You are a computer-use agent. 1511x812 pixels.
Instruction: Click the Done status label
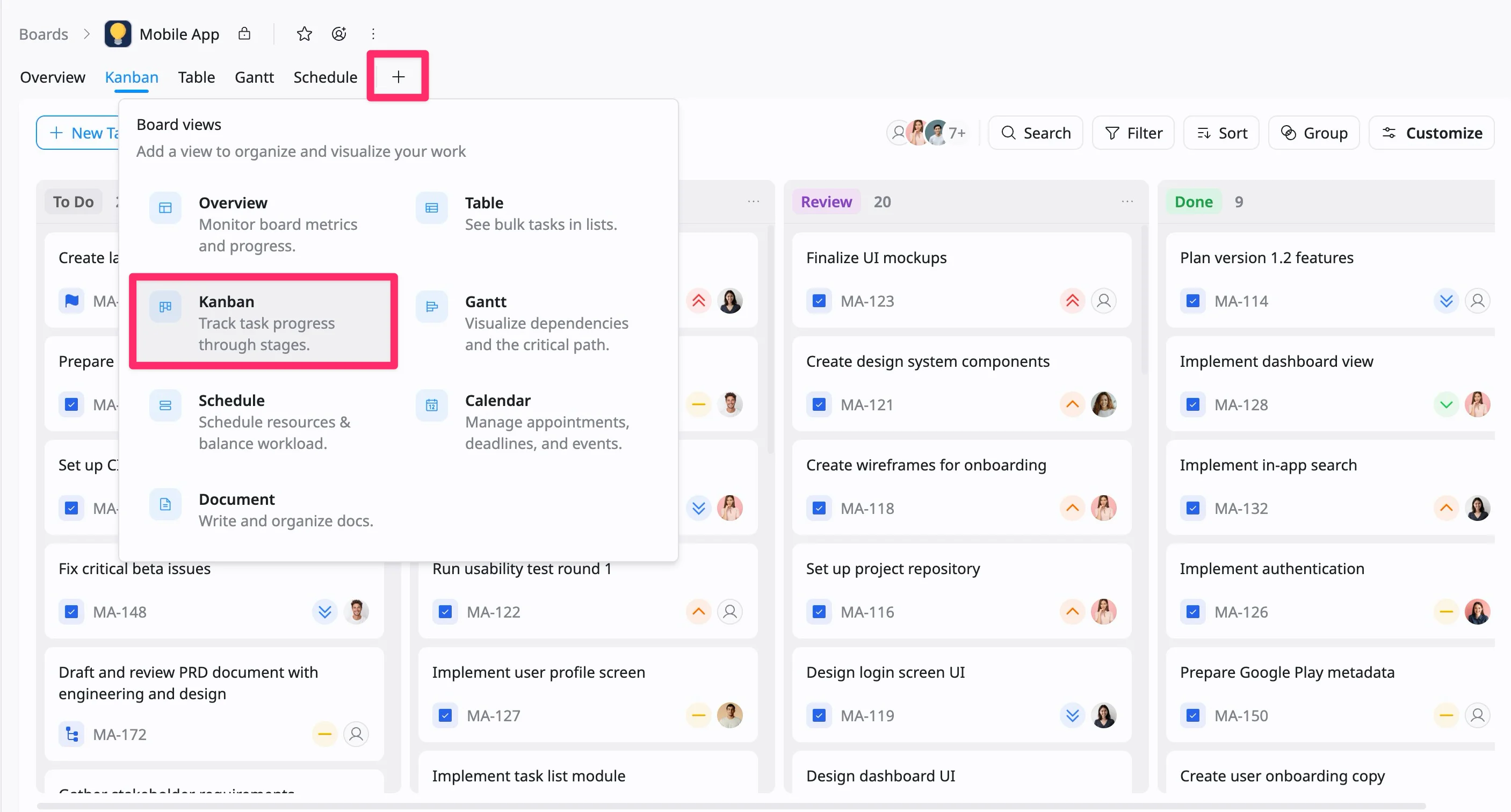[1193, 202]
